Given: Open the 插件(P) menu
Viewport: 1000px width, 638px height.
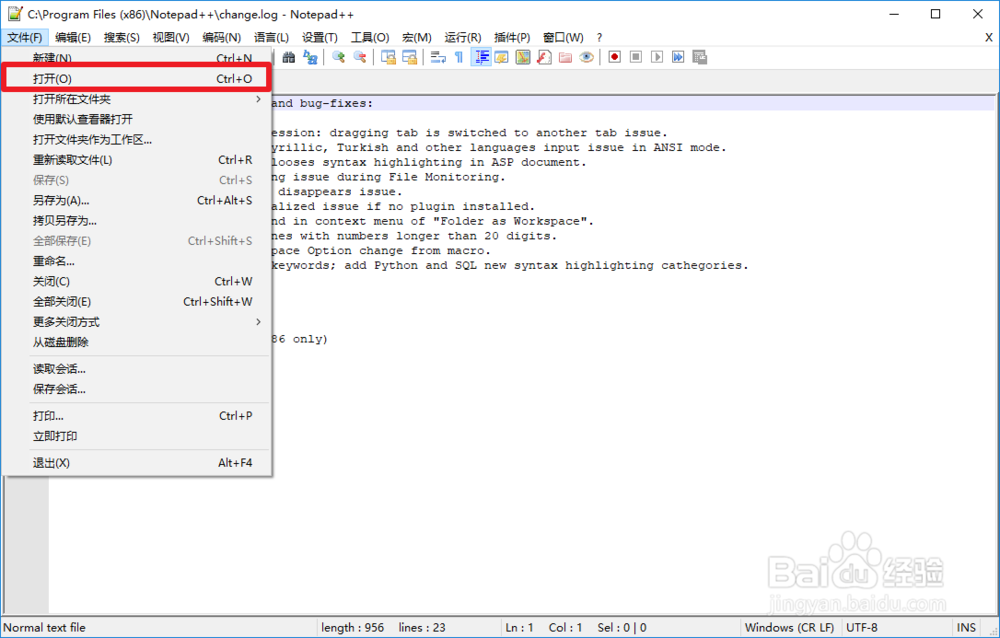Looking at the screenshot, I should (512, 38).
